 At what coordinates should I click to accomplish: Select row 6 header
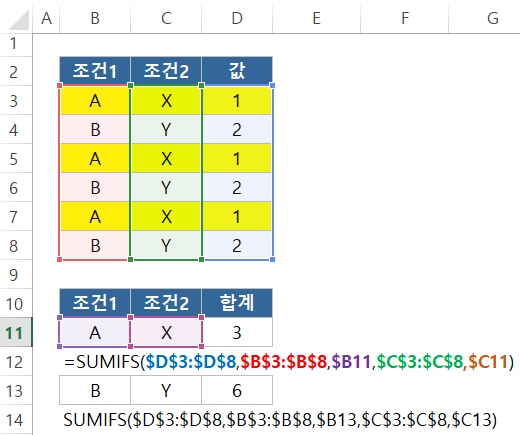(x=16, y=187)
